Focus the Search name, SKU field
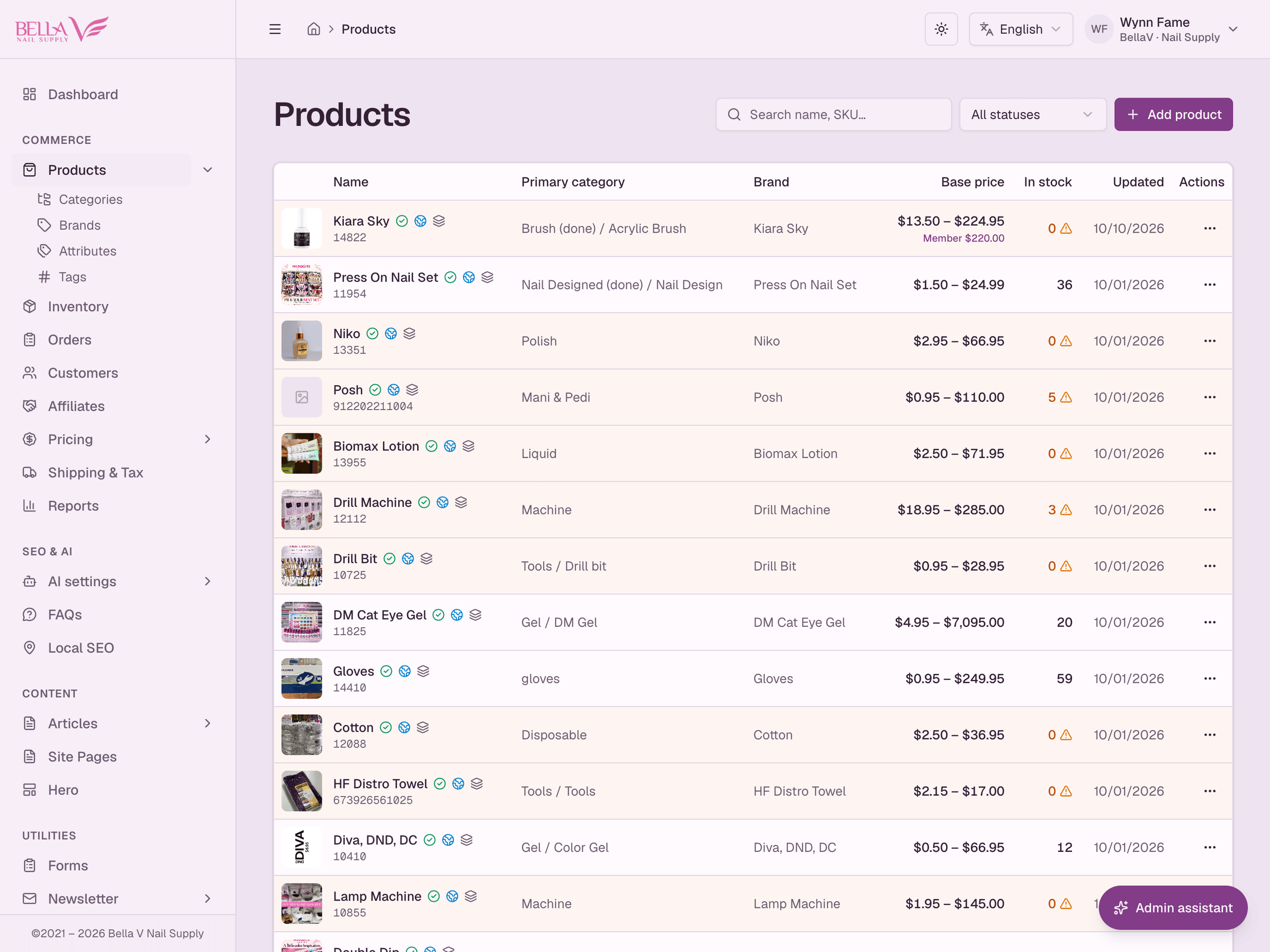 pyautogui.click(x=833, y=114)
